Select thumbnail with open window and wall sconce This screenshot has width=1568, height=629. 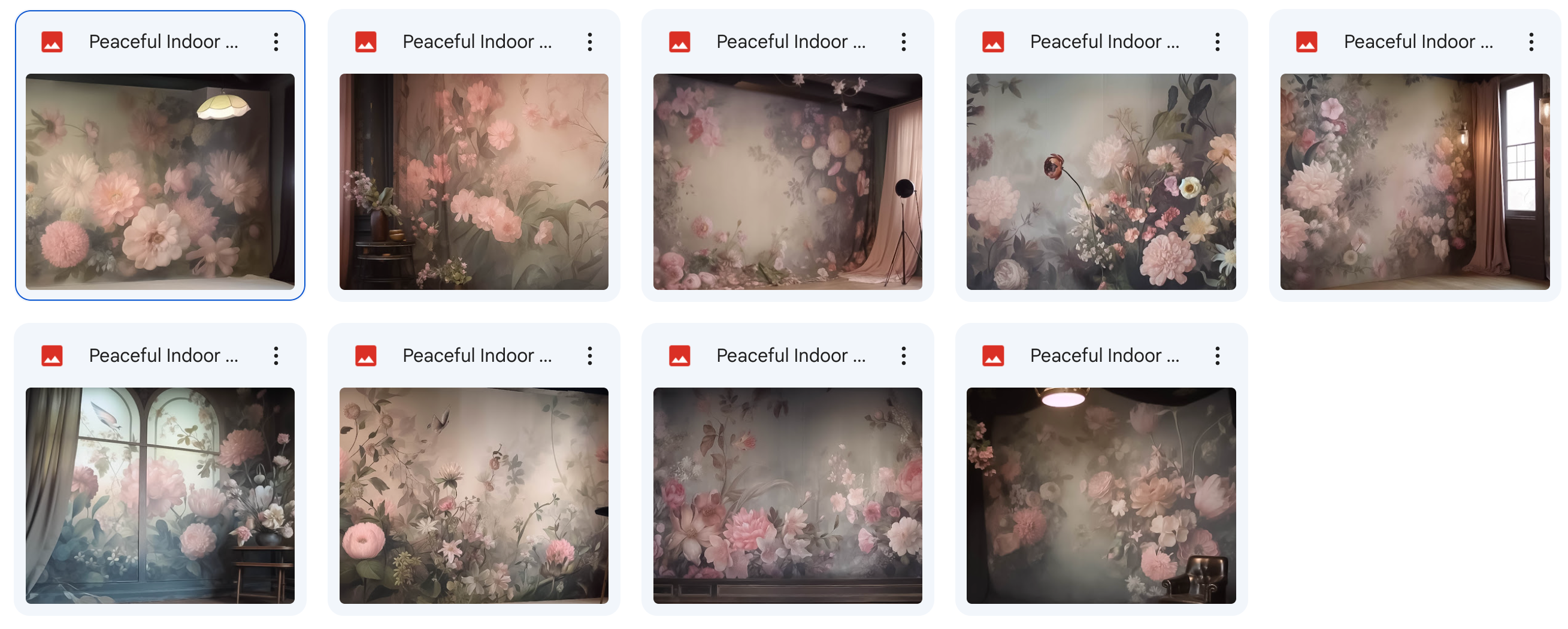[1415, 182]
